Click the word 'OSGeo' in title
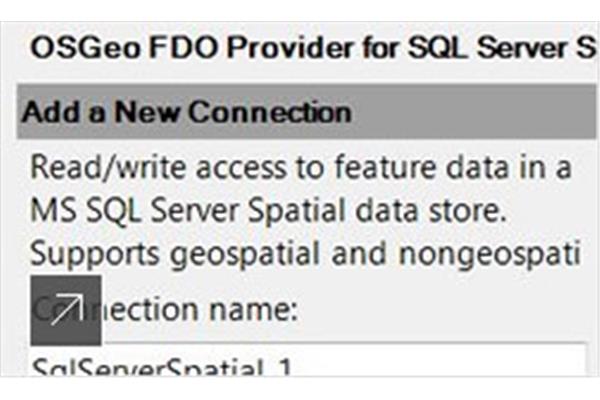 pos(85,48)
